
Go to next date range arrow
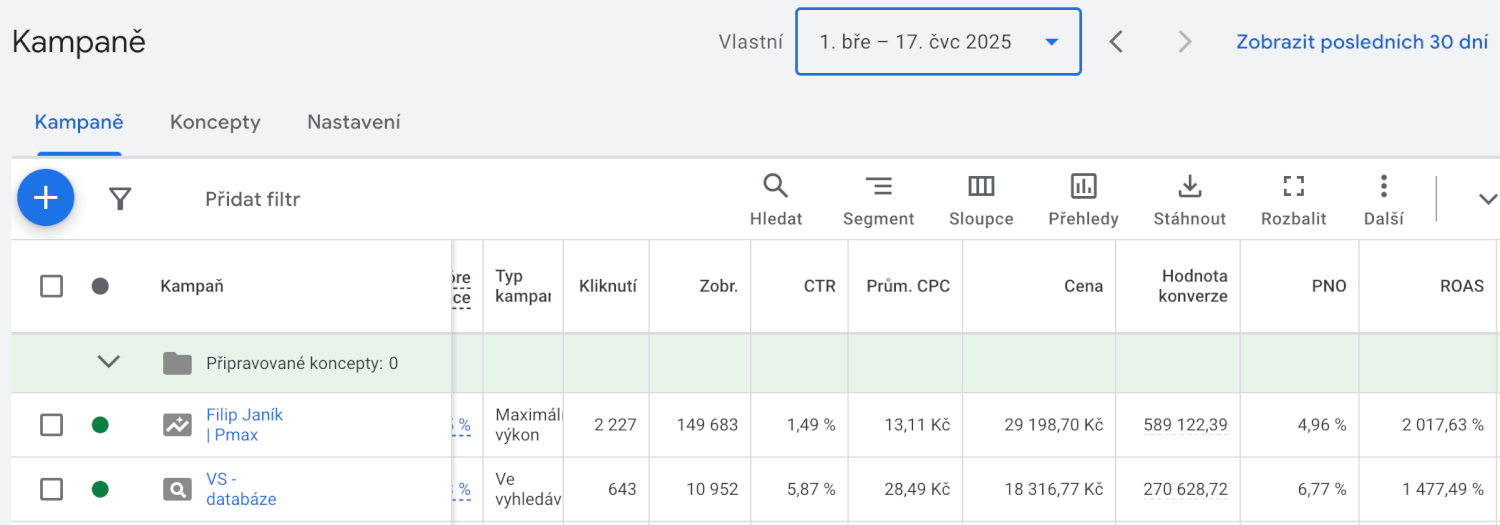pos(1185,42)
